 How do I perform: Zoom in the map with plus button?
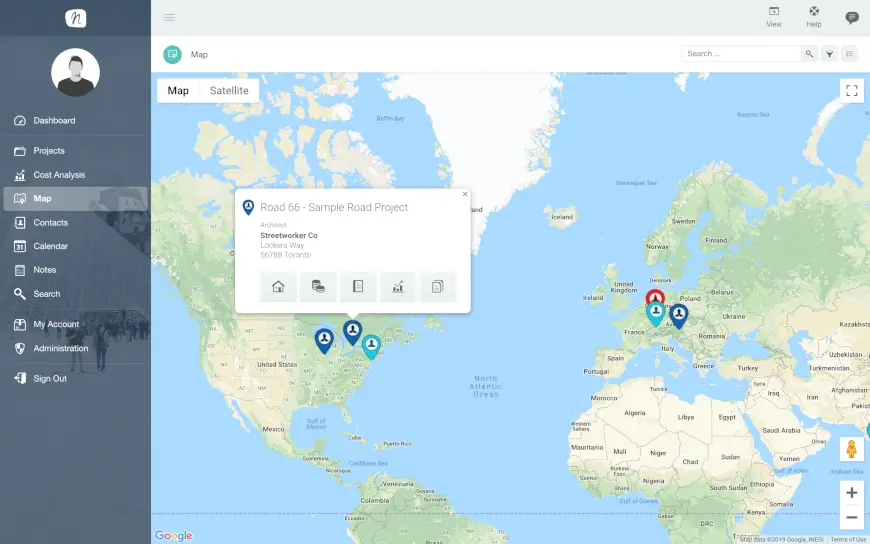(852, 493)
